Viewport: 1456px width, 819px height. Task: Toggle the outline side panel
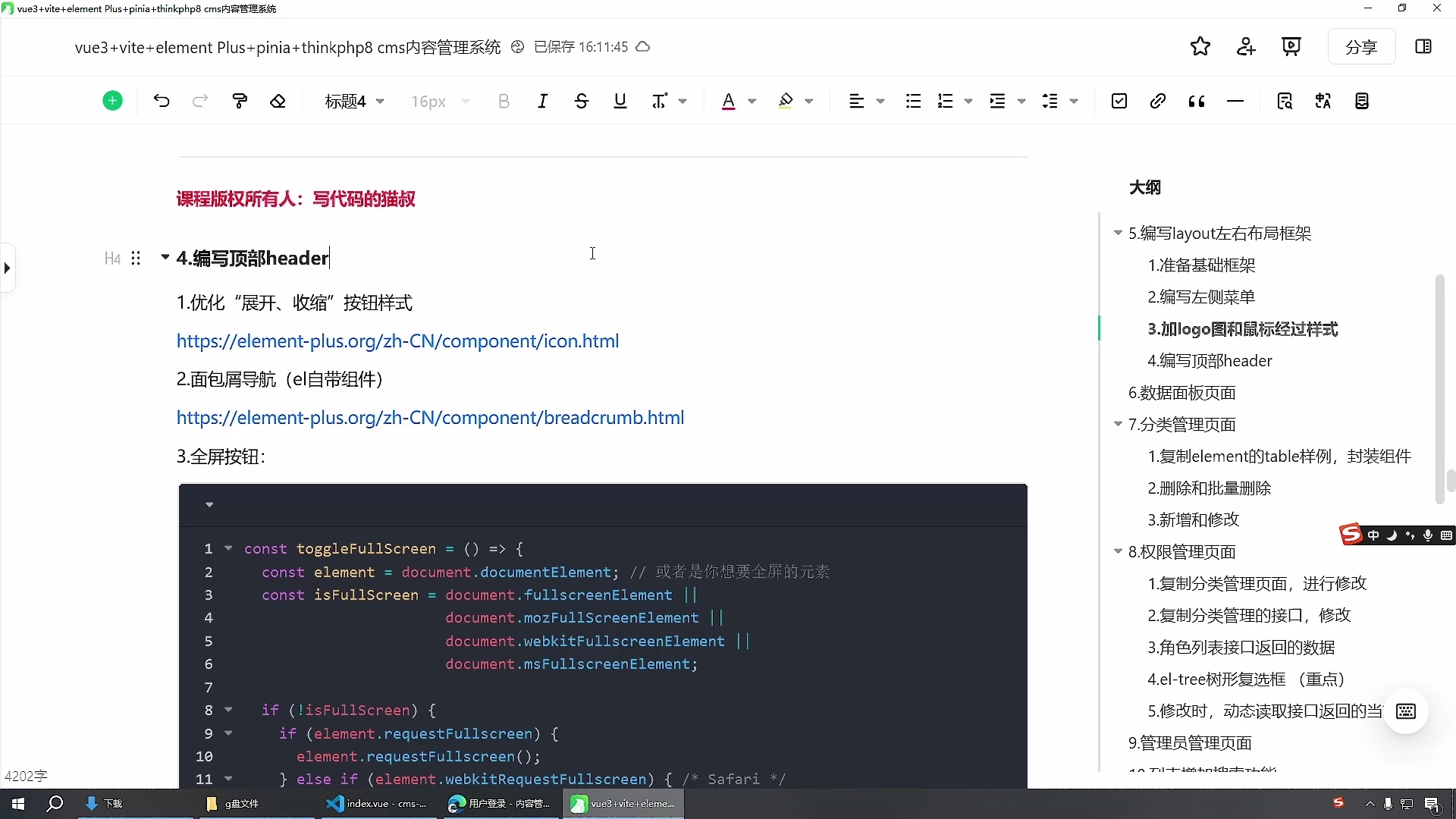1423,47
